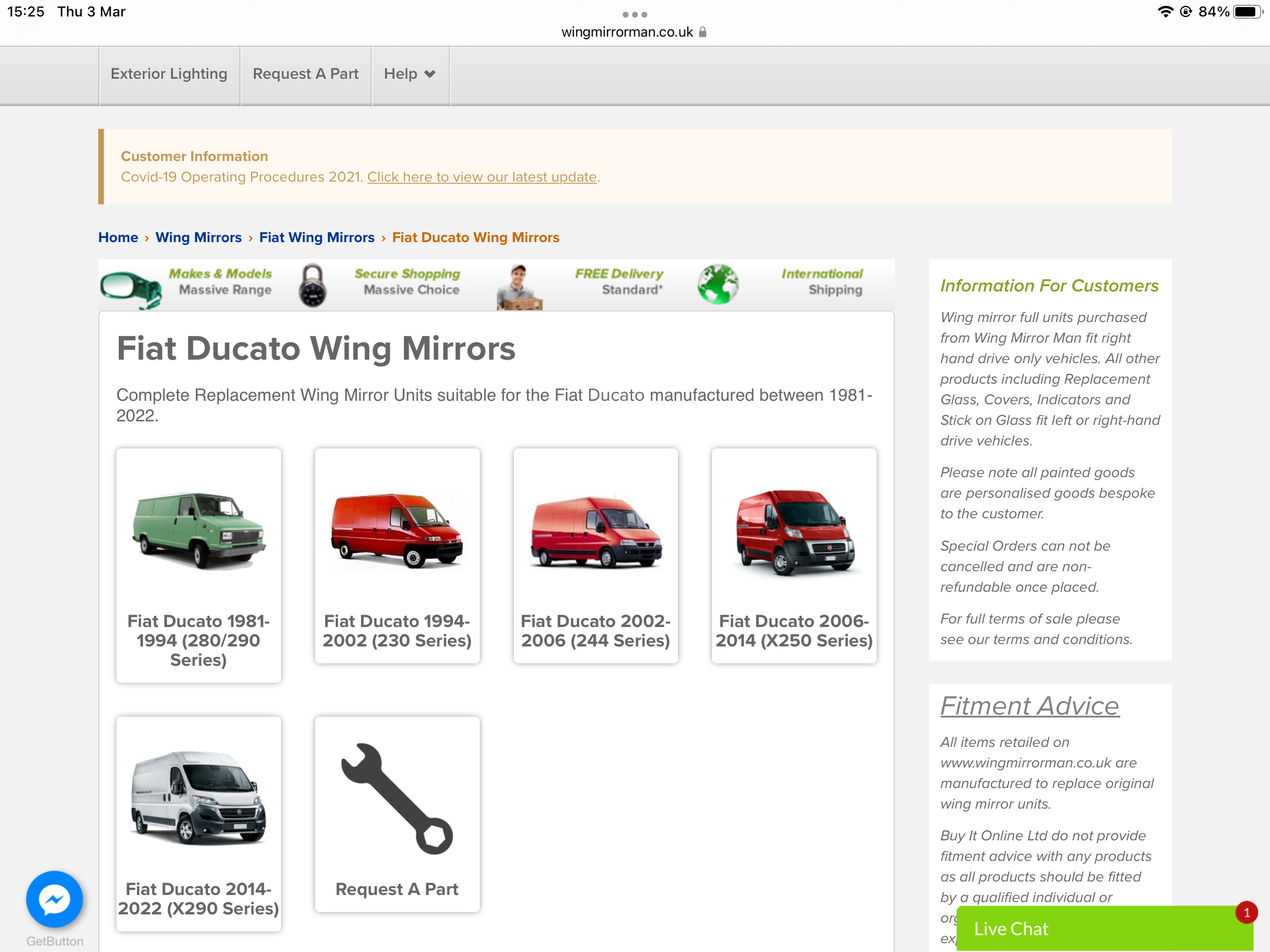This screenshot has width=1270, height=952.
Task: Click the Fiat Ducato Wing Mirrors page heading
Action: coord(316,348)
